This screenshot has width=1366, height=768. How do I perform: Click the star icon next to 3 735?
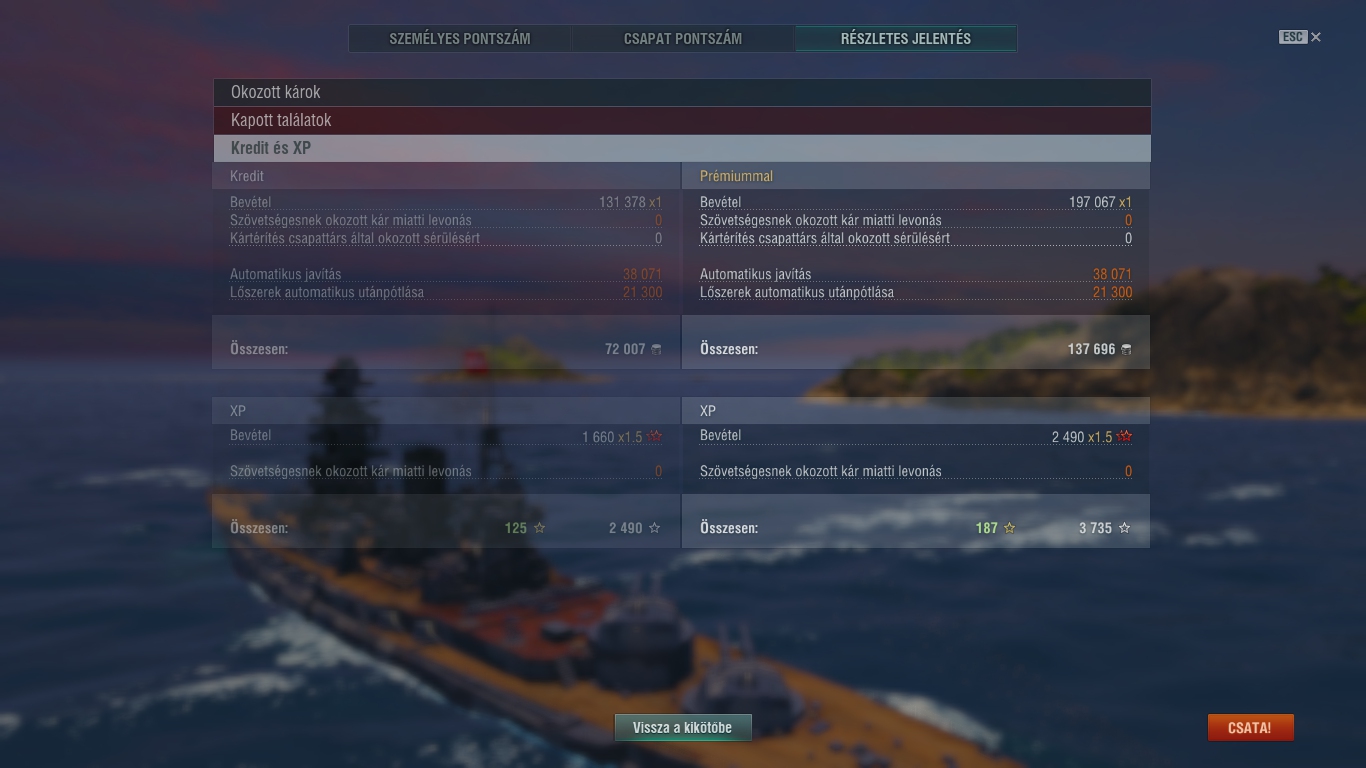1125,528
